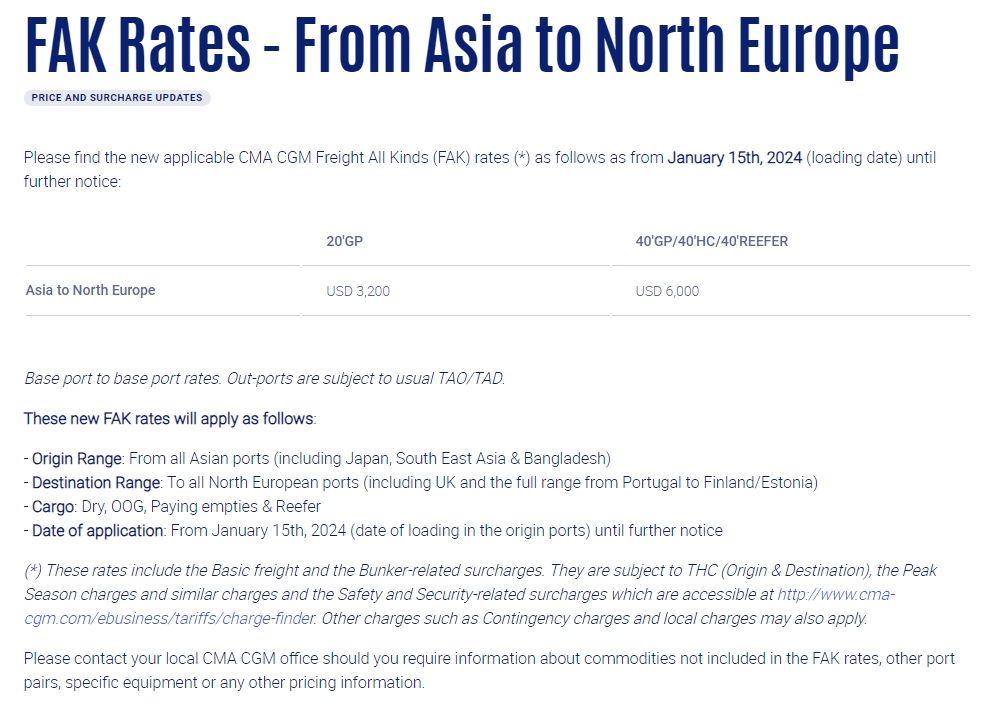
Task: Click the Asia to North Europe row label
Action: [x=90, y=291]
